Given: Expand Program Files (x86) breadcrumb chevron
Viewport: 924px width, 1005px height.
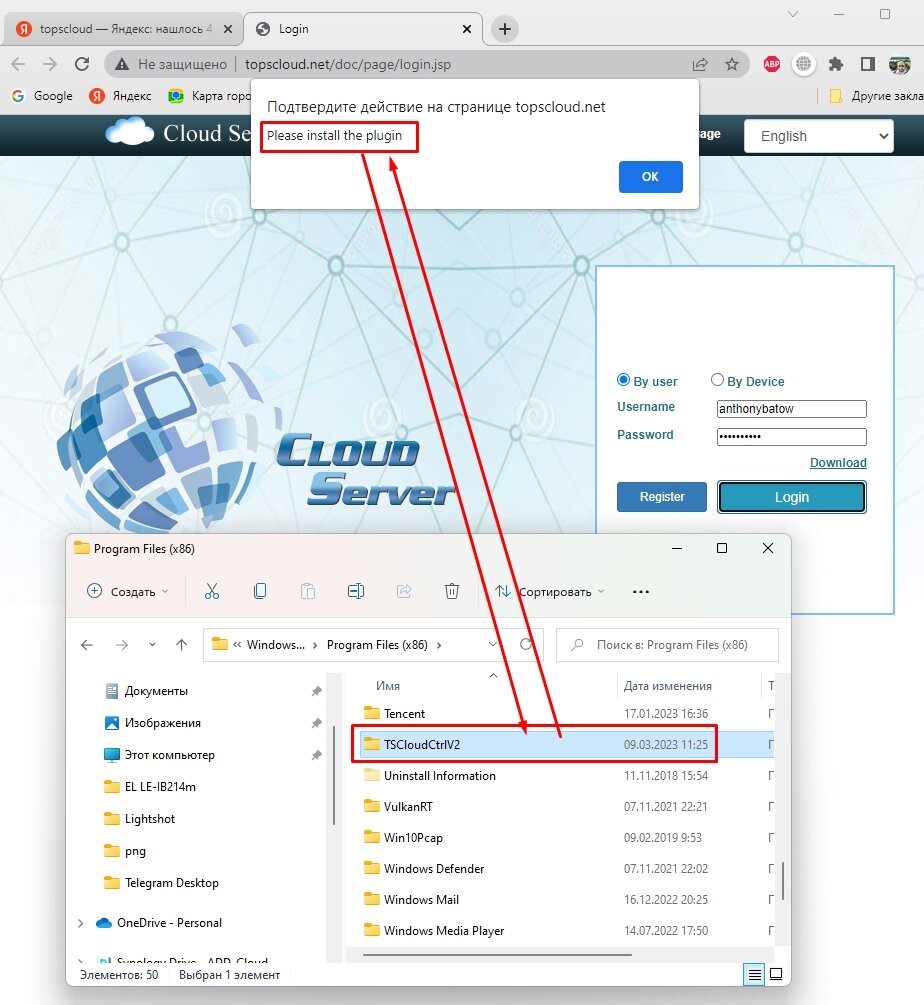Looking at the screenshot, I should (x=439, y=645).
